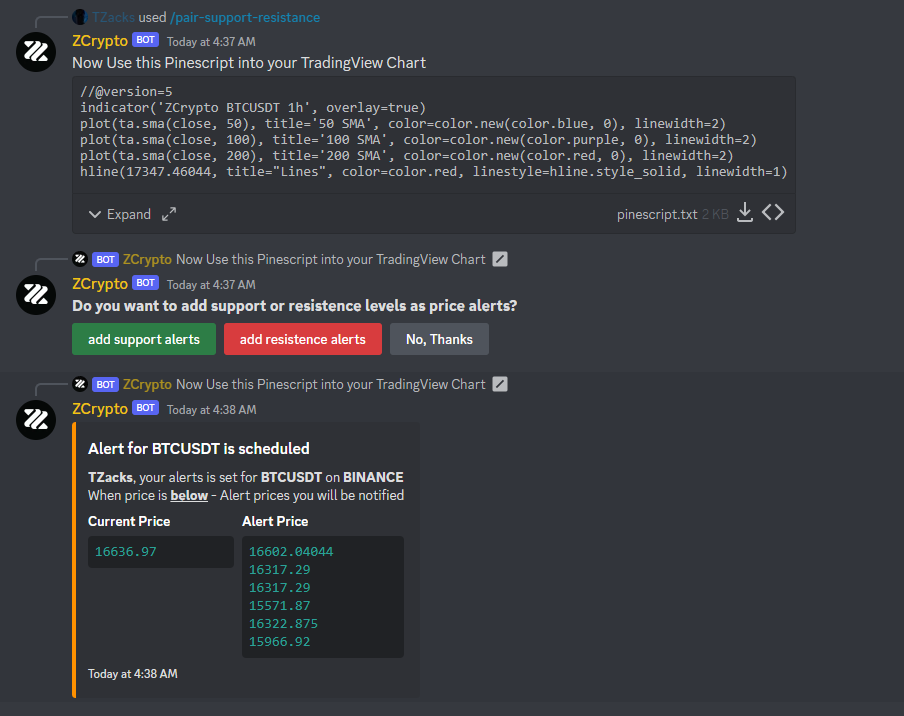Expand the Pinescript code block

coord(120,214)
